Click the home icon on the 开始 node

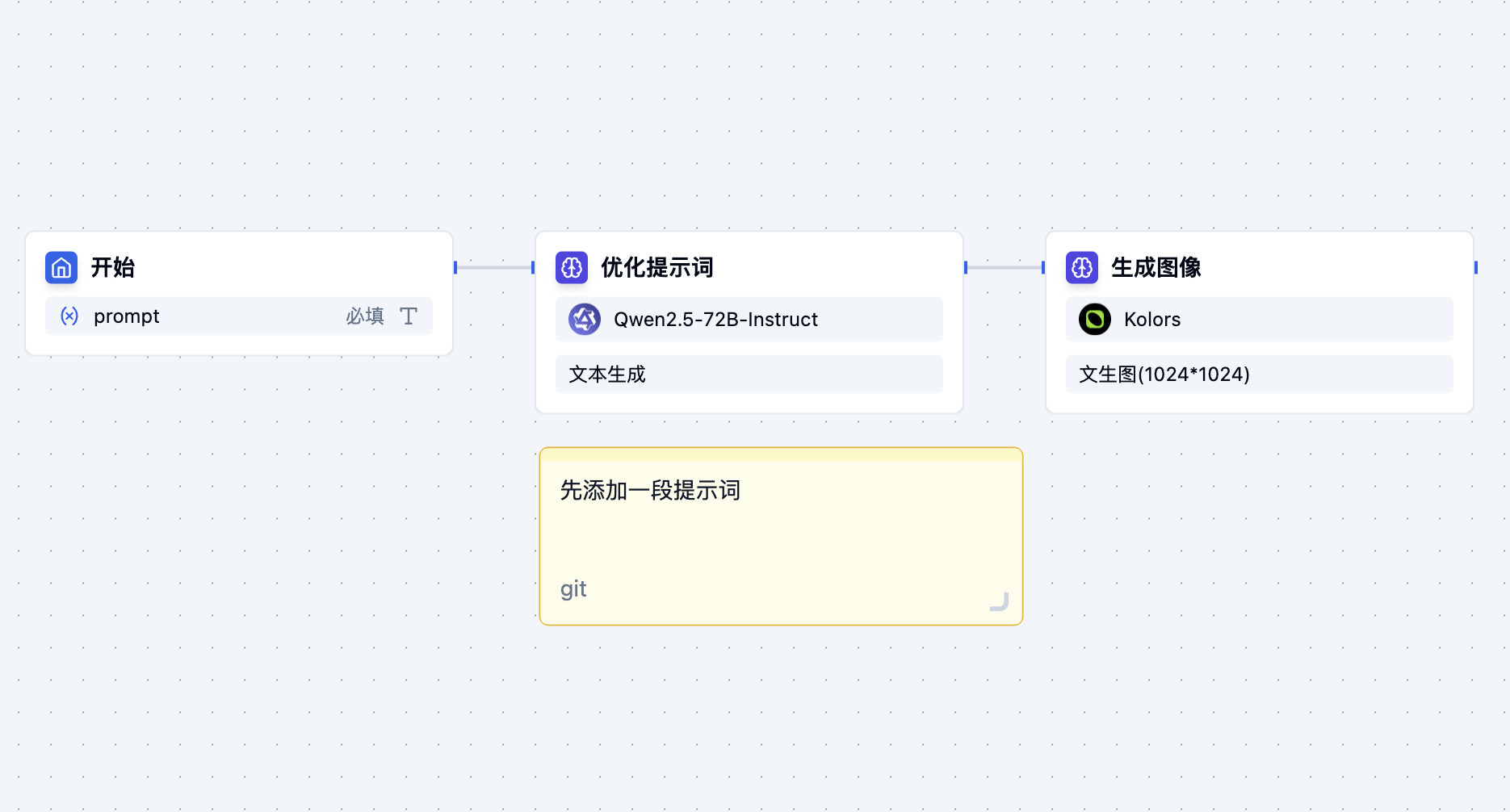(61, 267)
